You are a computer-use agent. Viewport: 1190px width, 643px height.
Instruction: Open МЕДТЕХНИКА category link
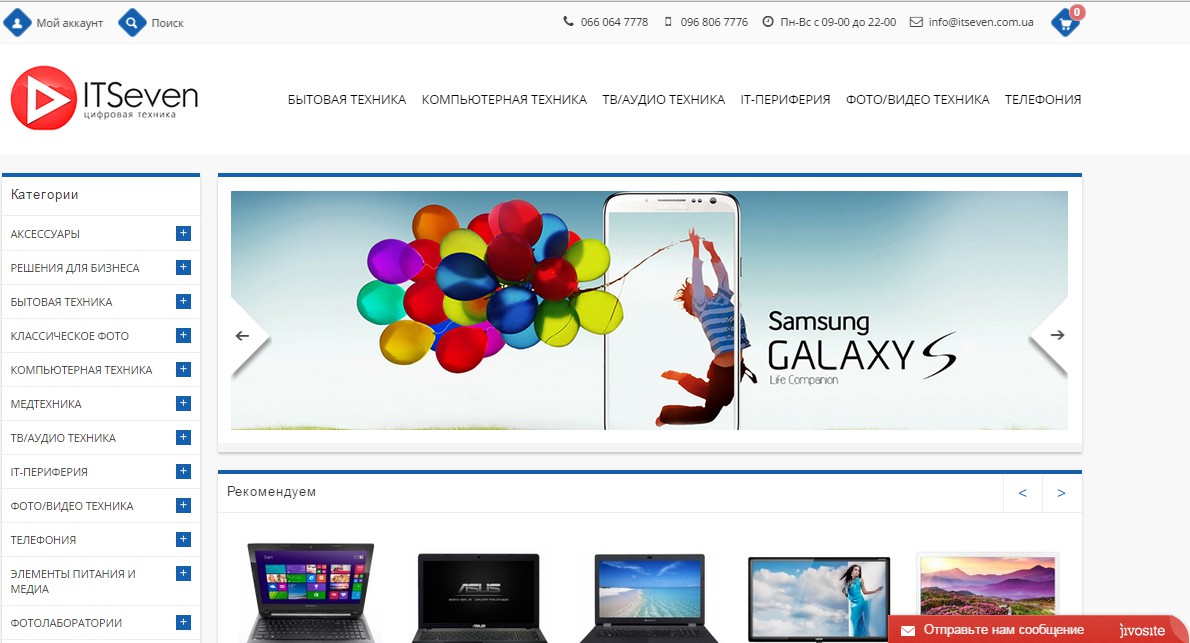coord(46,404)
